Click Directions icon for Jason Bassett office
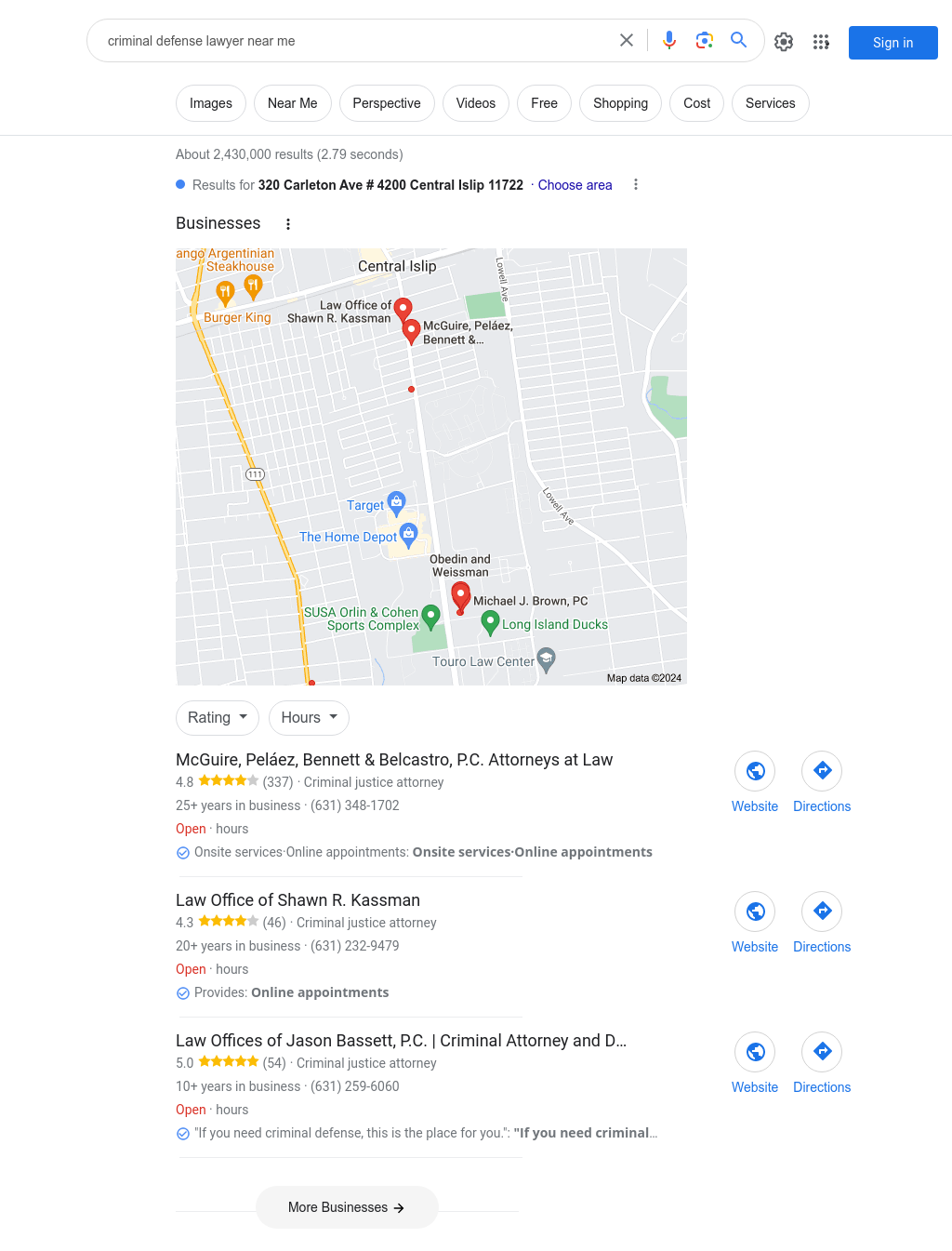 pos(822,1052)
